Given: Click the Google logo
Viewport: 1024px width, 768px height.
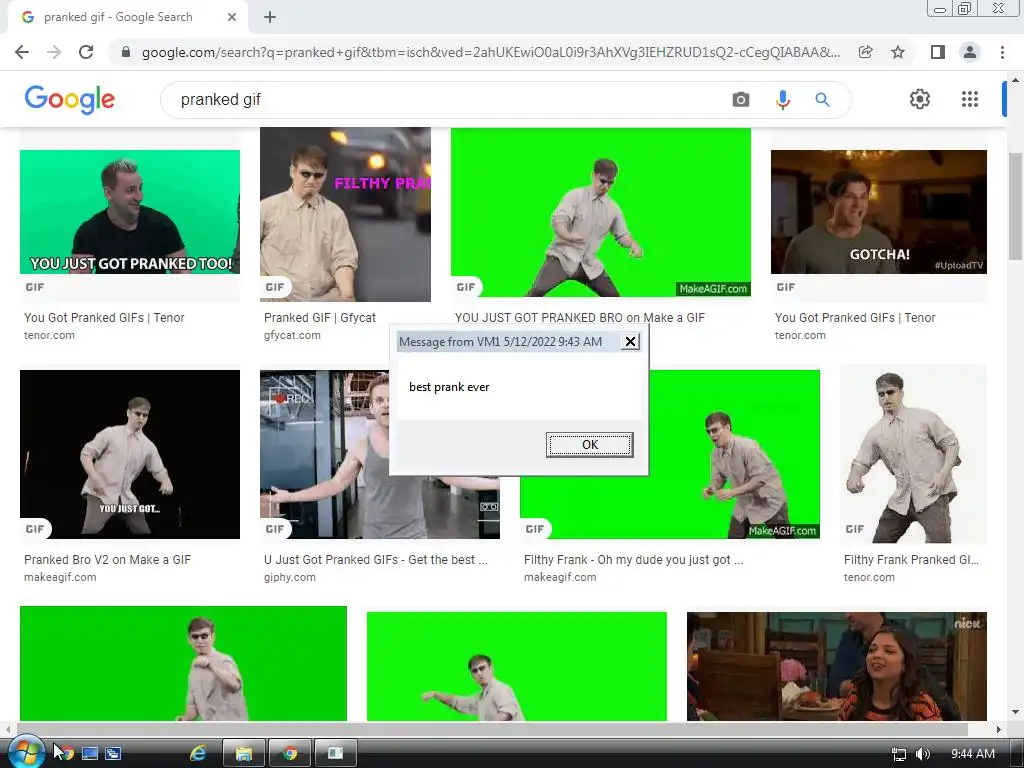Looking at the screenshot, I should coord(70,99).
